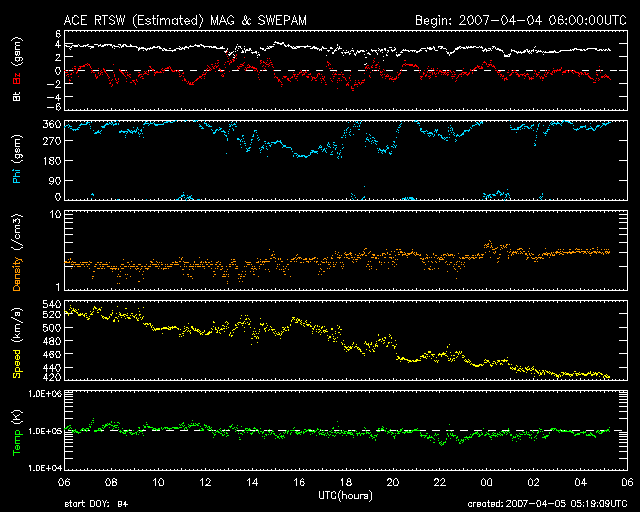
Task: Click the "04" hour label on time axis
Action: pos(580,483)
